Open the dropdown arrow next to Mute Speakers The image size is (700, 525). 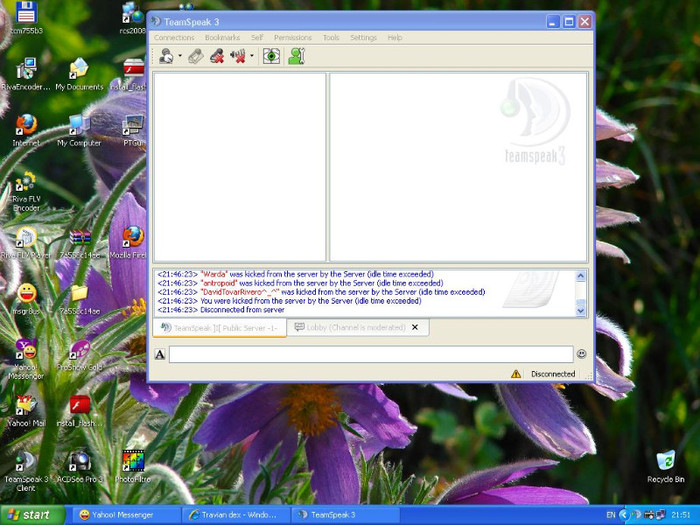[252, 56]
